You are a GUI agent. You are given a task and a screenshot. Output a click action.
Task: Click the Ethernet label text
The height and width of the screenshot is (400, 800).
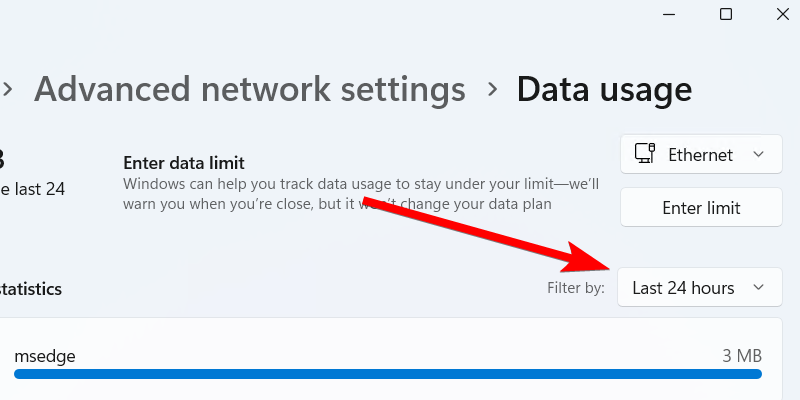[x=700, y=155]
